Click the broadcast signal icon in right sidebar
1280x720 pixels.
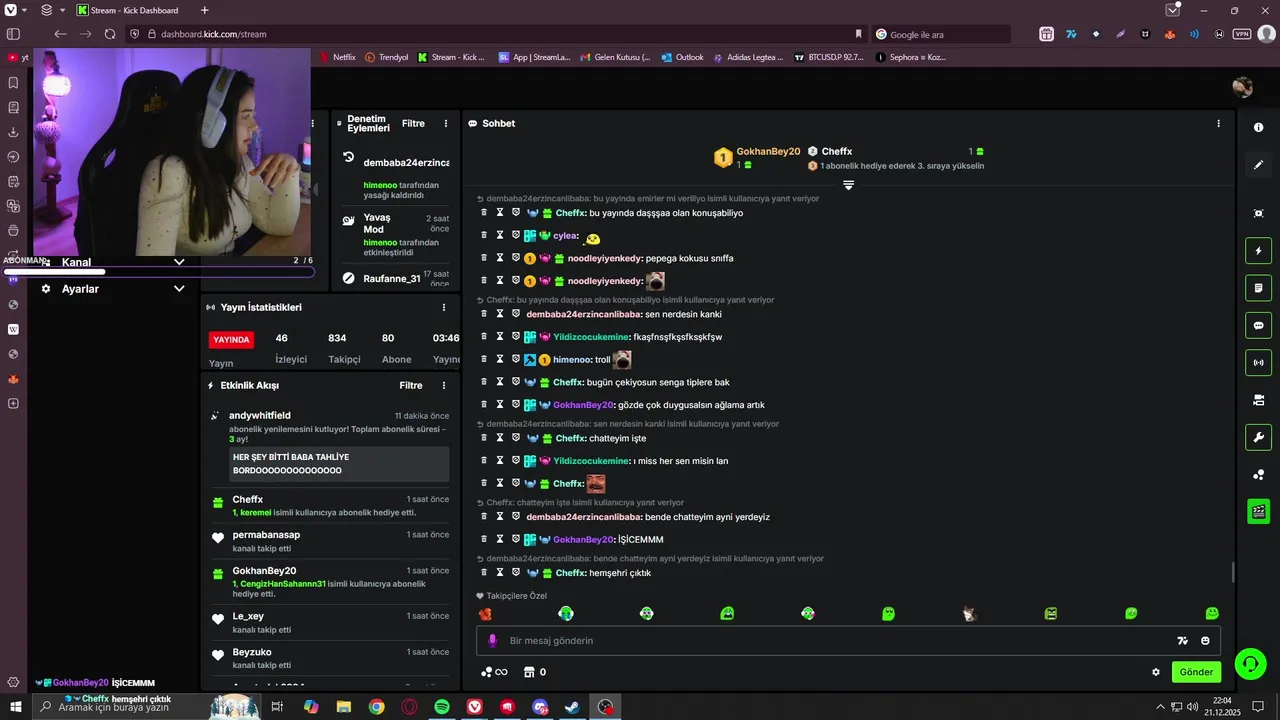point(1258,362)
